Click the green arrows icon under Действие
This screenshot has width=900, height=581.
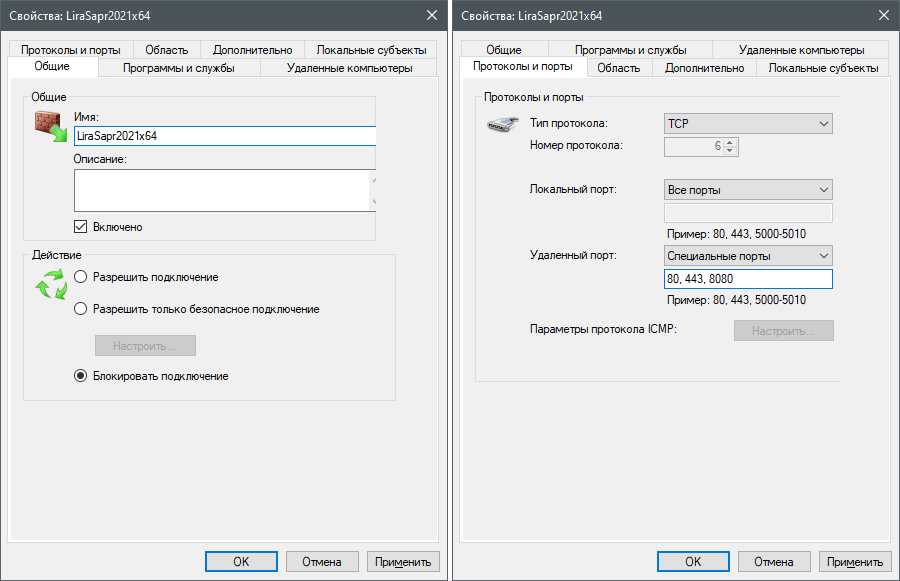click(x=51, y=284)
